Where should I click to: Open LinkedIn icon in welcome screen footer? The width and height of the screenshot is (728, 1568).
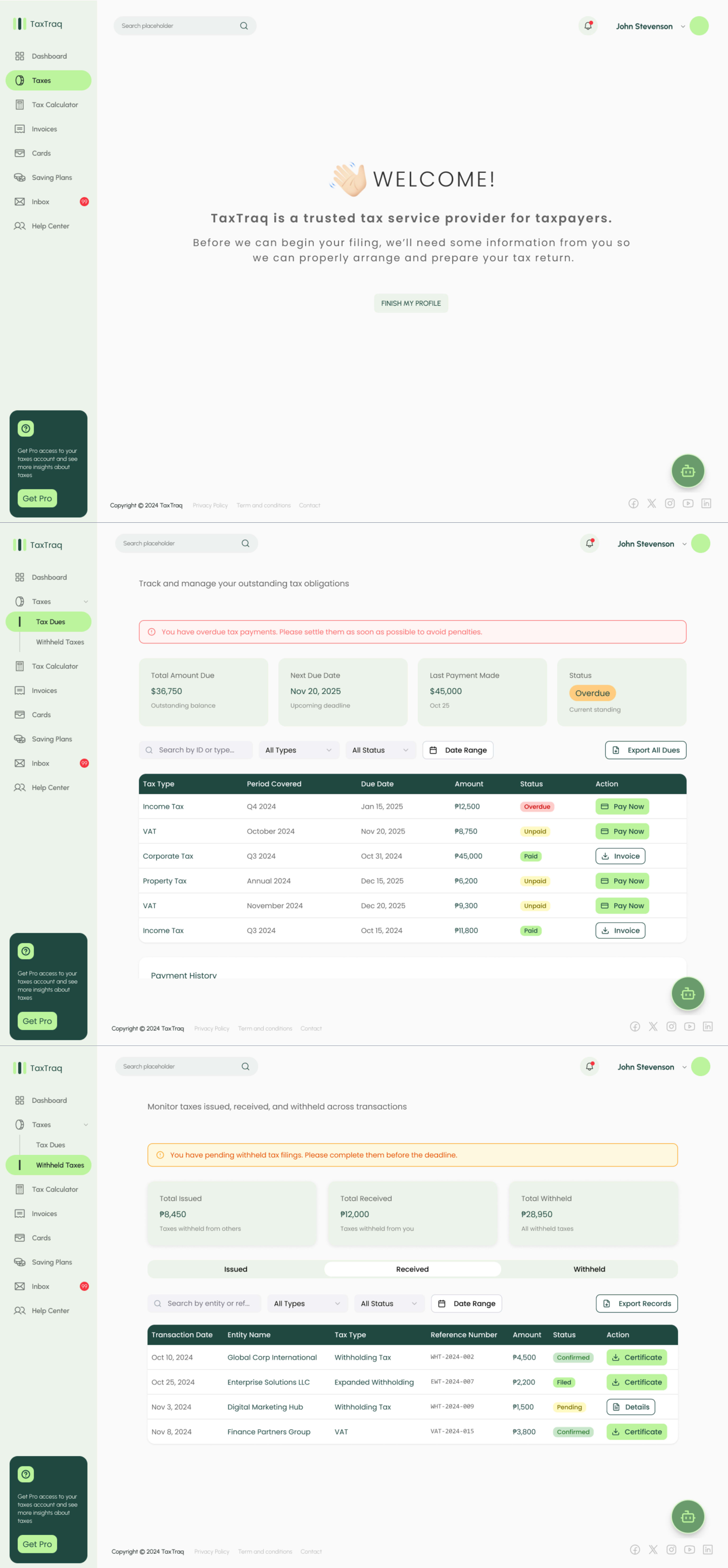[706, 503]
